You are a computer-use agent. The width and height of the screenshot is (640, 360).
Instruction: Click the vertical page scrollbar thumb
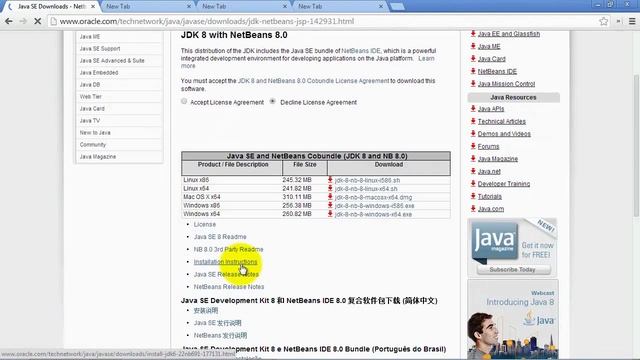tap(636, 145)
